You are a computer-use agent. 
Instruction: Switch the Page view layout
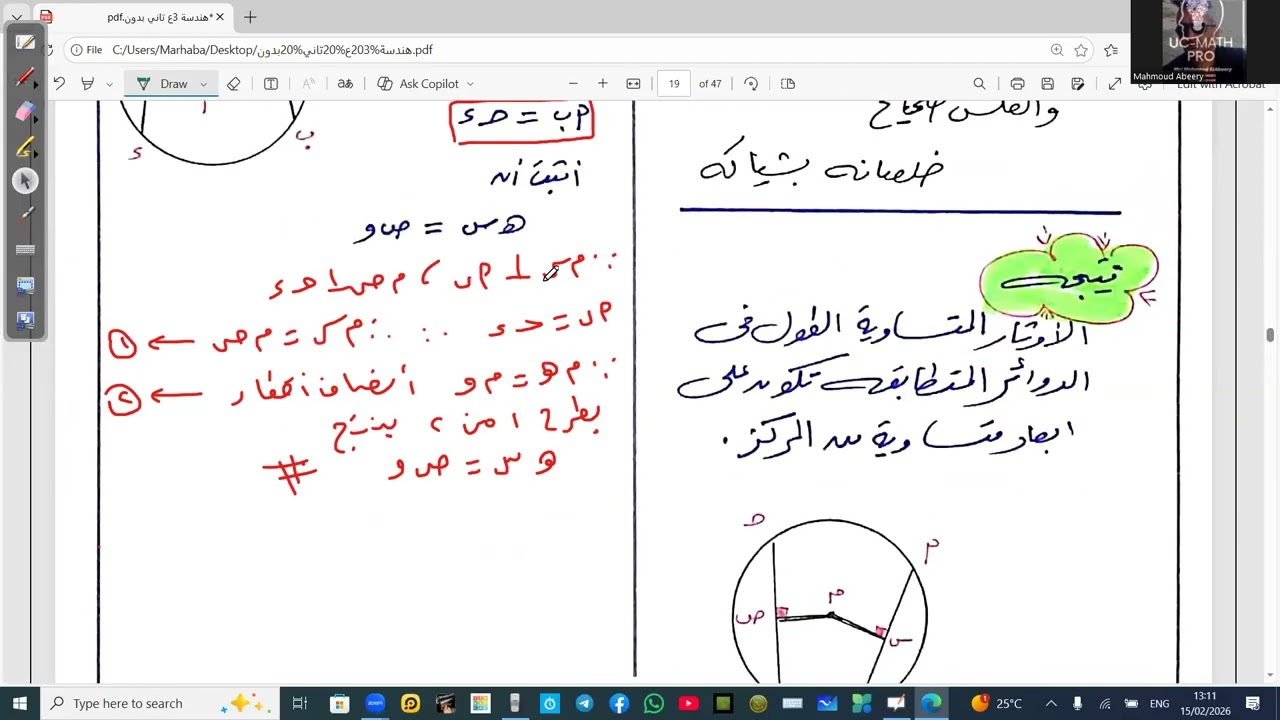[788, 84]
